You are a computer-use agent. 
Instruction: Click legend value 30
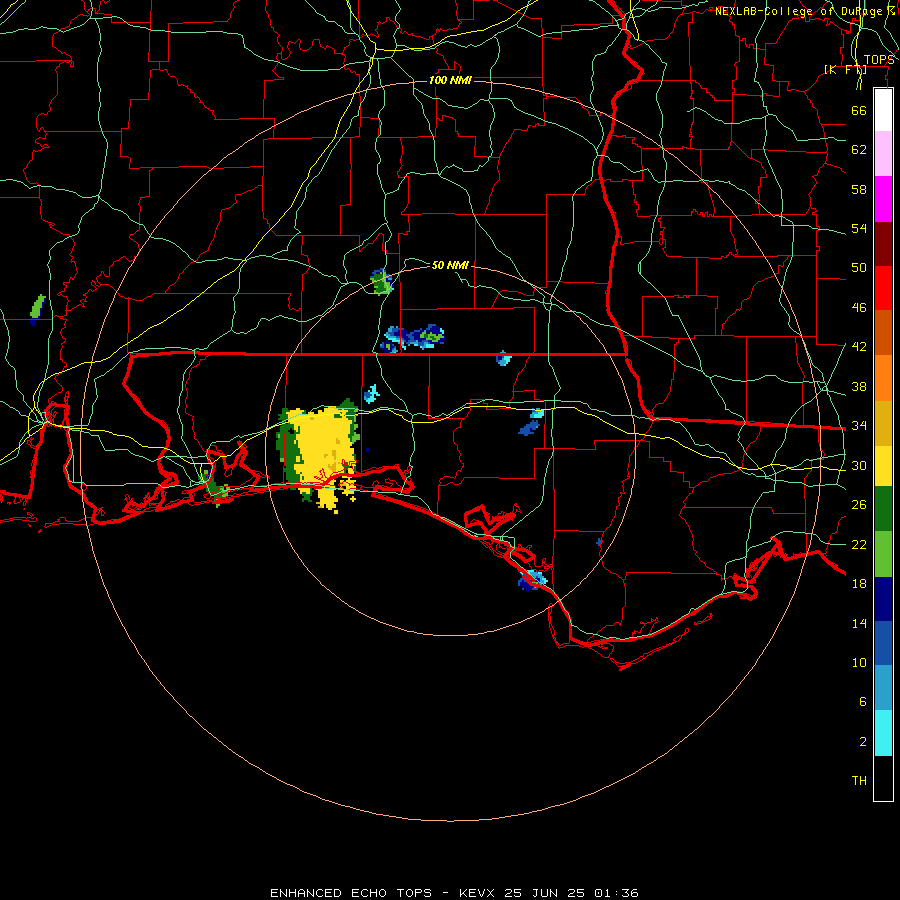pyautogui.click(x=859, y=465)
